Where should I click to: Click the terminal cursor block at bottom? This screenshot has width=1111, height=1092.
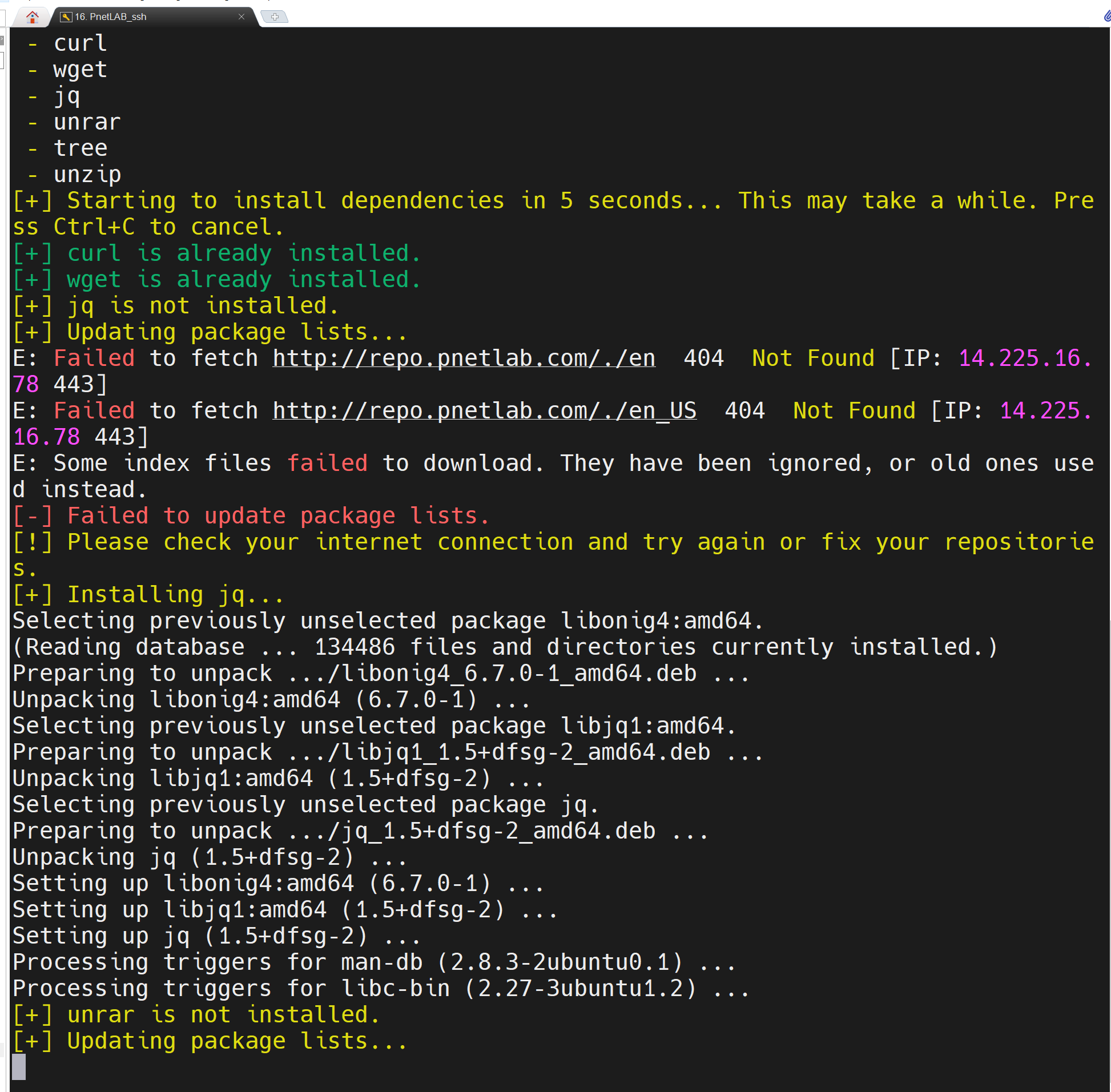19,1066
